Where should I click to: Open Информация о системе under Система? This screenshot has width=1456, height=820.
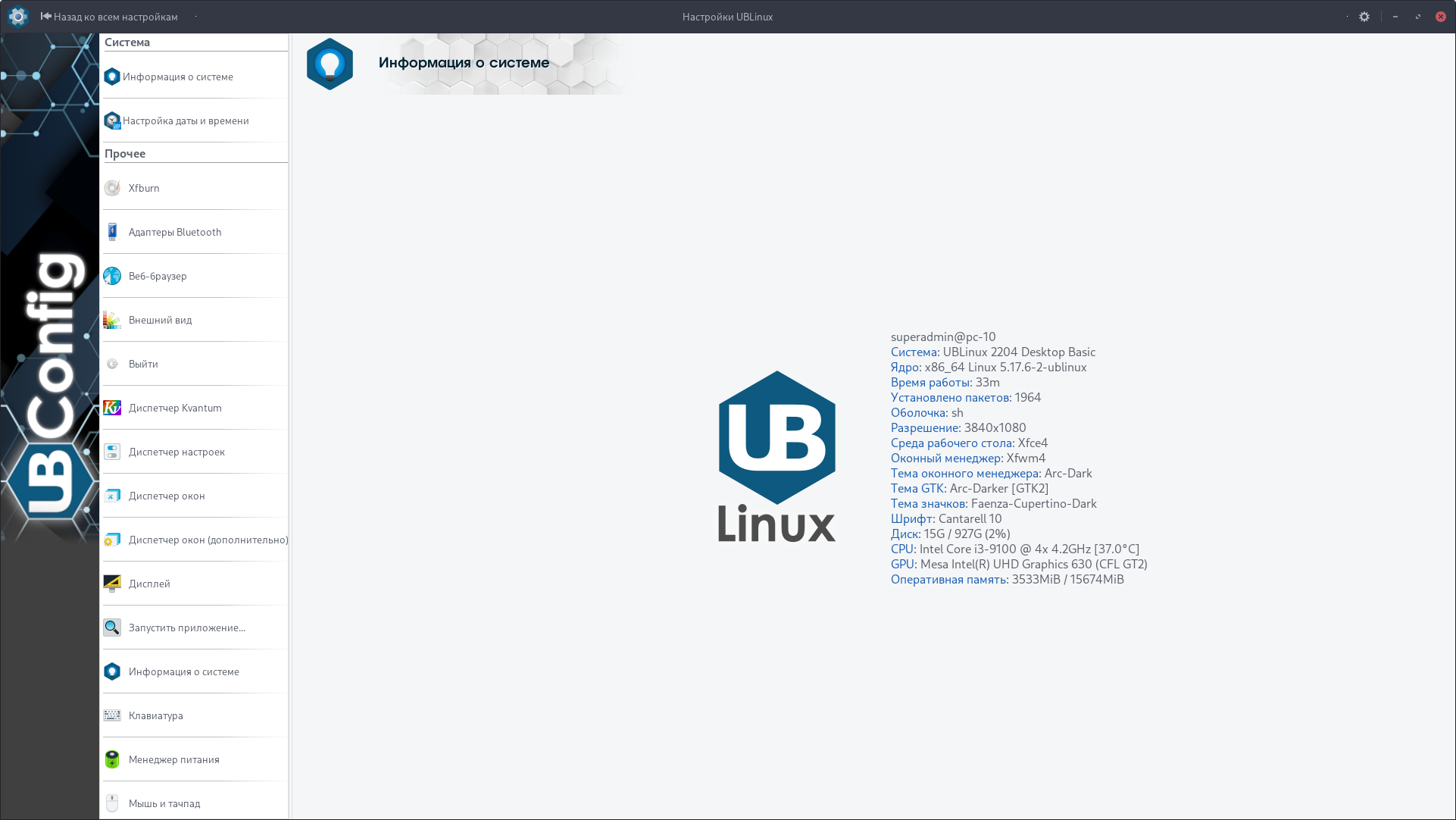click(x=177, y=77)
